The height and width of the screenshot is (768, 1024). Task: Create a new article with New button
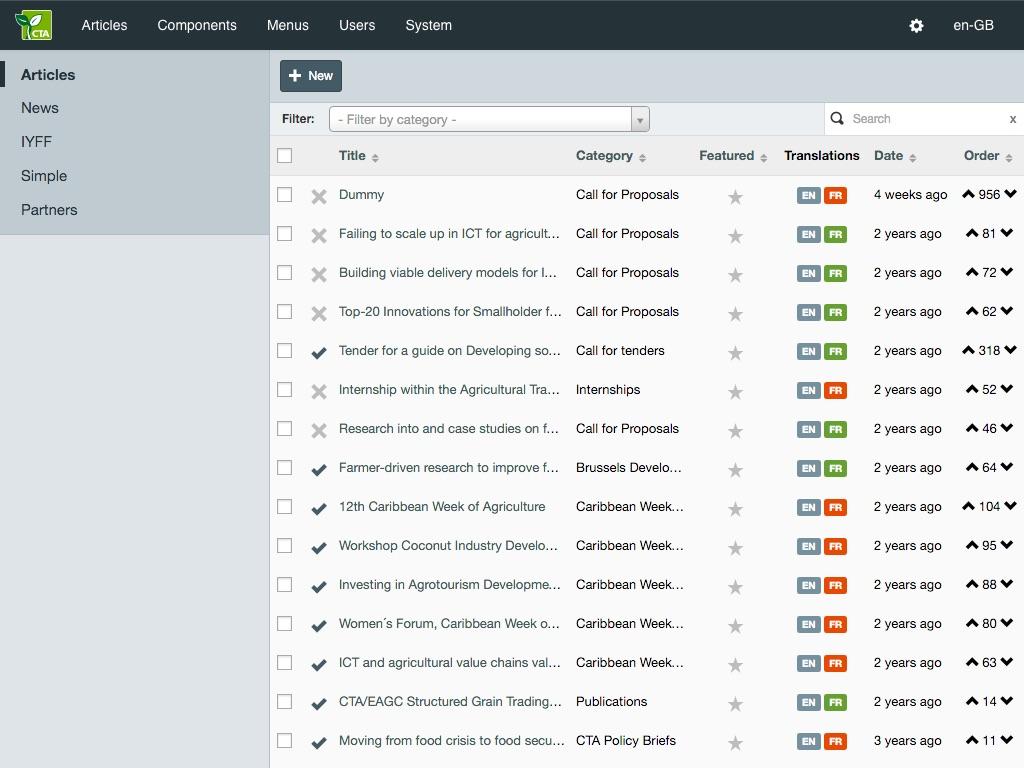311,76
